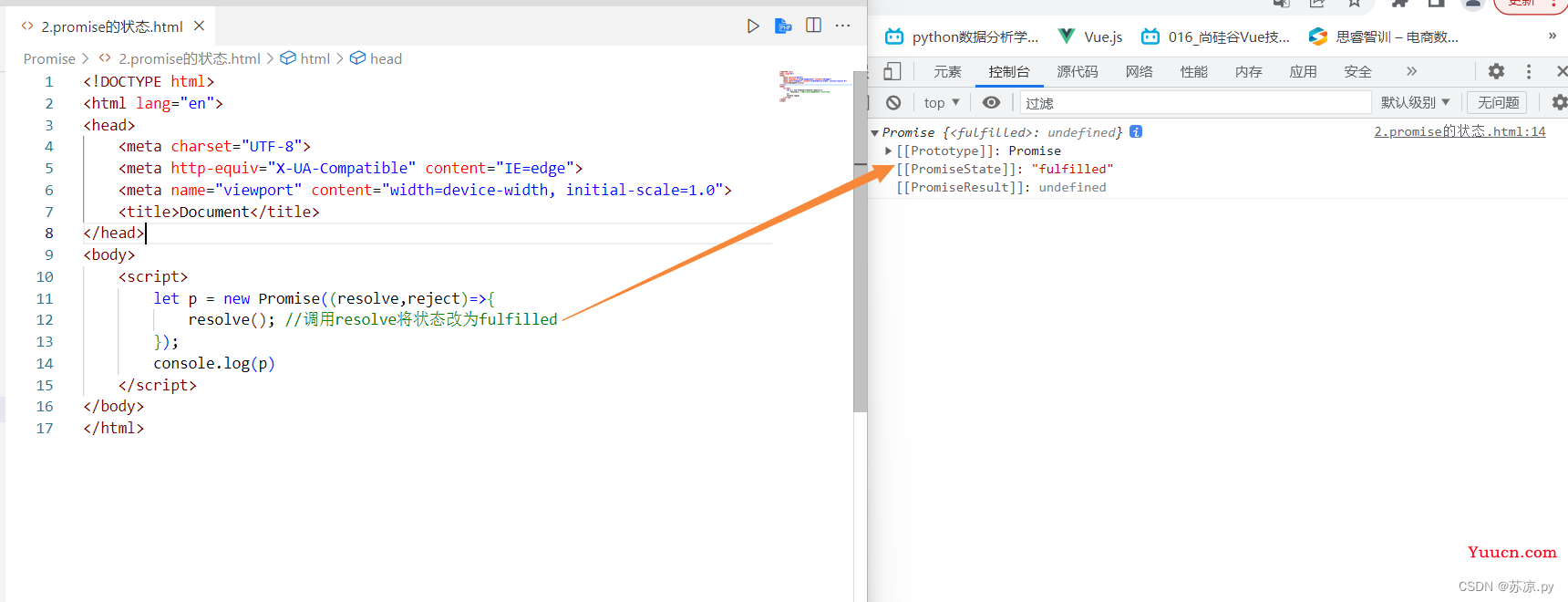Viewport: 1568px width, 602px height.
Task: Click line number 8 in gutter
Action: click(49, 234)
